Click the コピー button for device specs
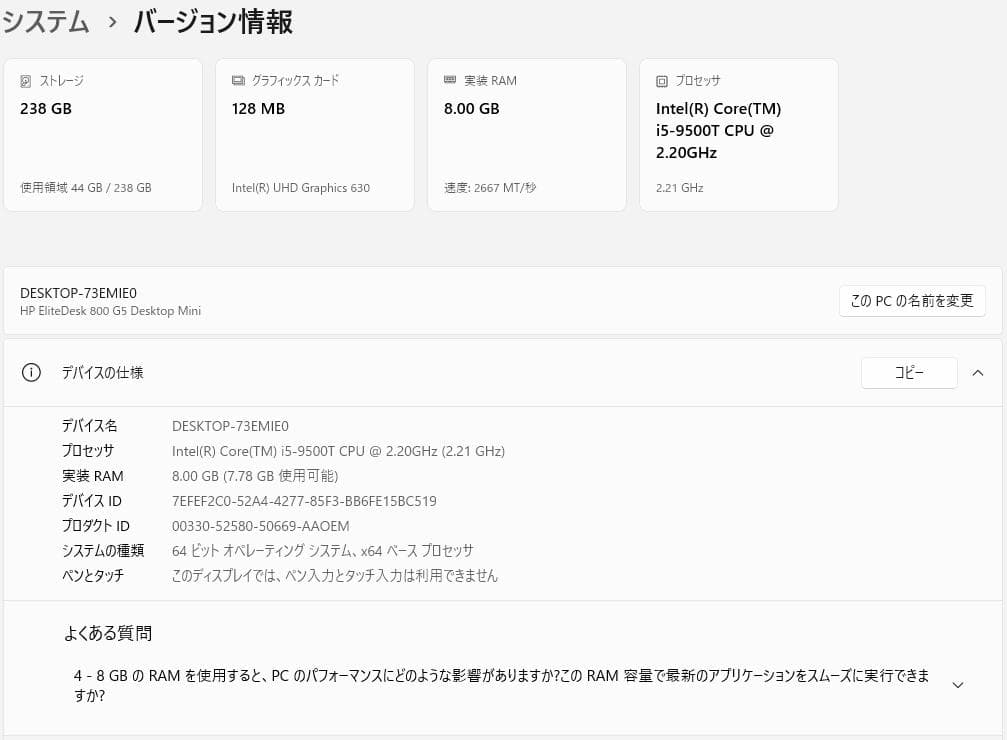The height and width of the screenshot is (740, 1007). (x=908, y=372)
